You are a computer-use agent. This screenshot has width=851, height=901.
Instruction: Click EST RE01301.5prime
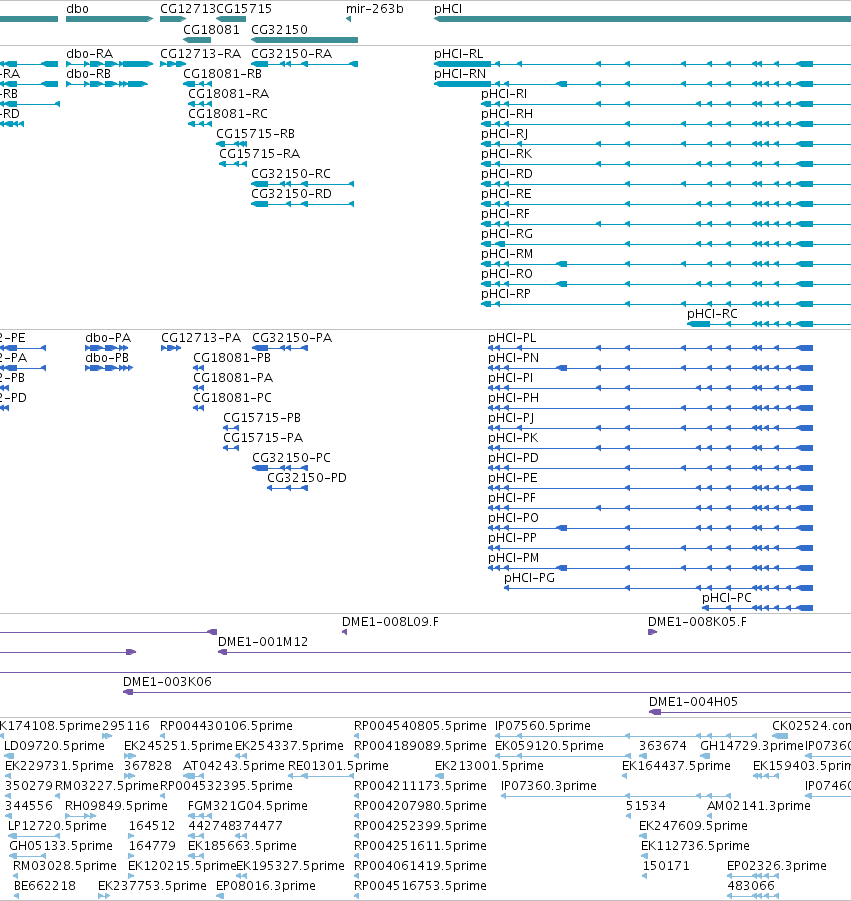[x=338, y=766]
